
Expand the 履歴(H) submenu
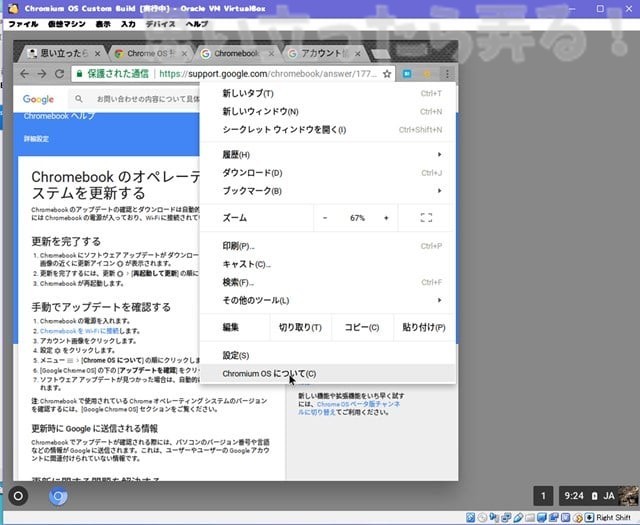[328, 154]
